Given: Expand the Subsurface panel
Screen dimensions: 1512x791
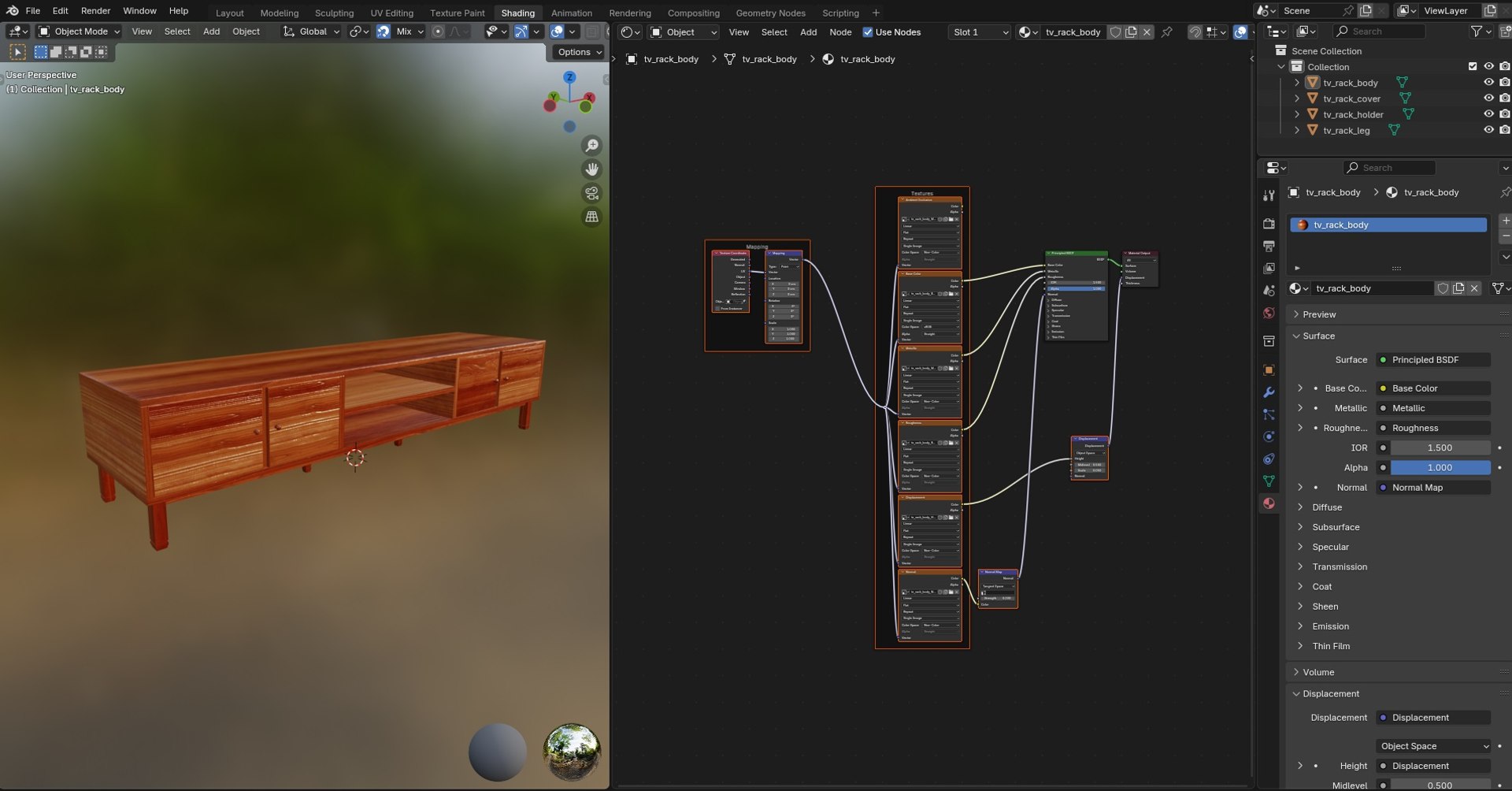Looking at the screenshot, I should pos(1335,527).
